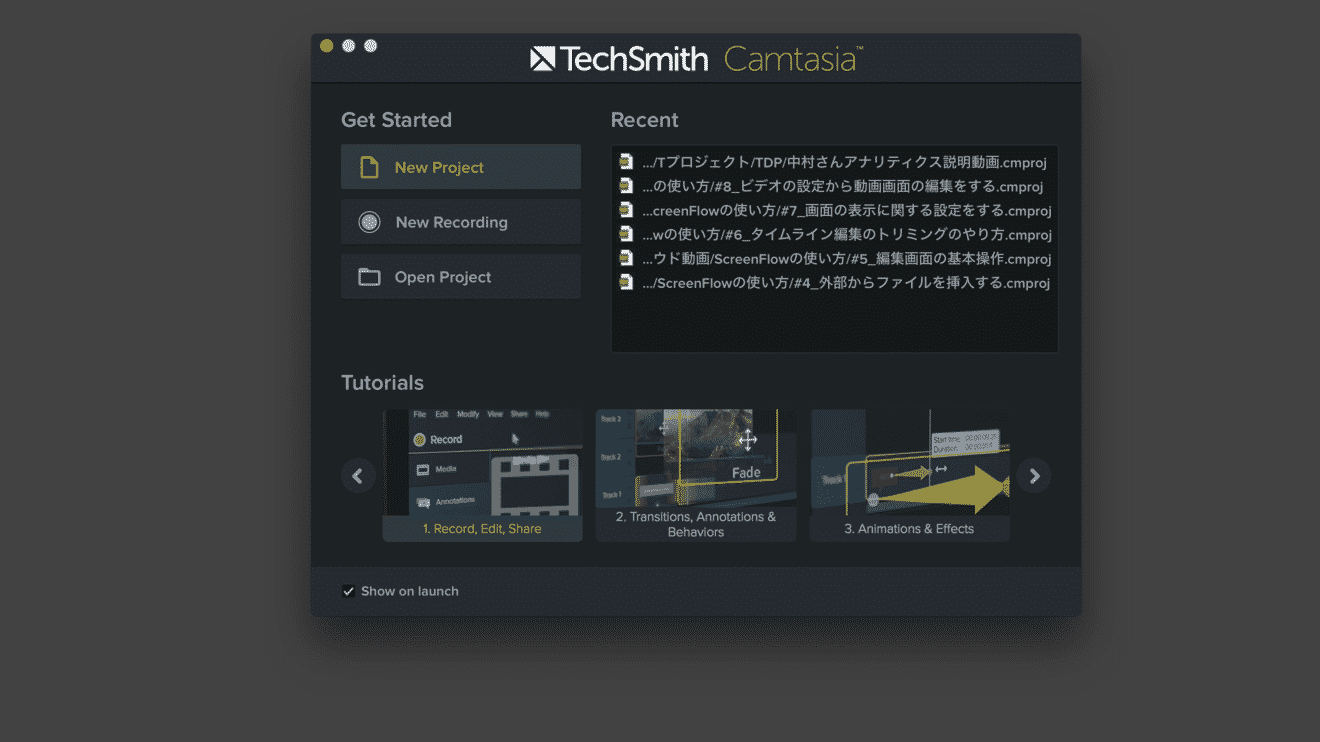Open recent project #7_画面の表示に関する設定をする.cmproj
Viewport: 1320px width, 742px height.
click(x=834, y=210)
